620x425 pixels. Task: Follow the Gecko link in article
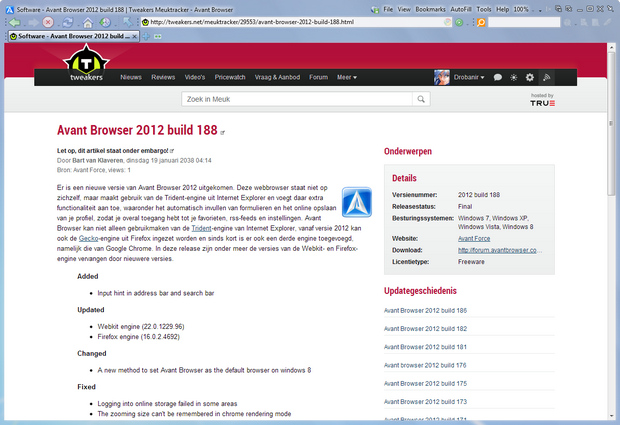point(89,238)
